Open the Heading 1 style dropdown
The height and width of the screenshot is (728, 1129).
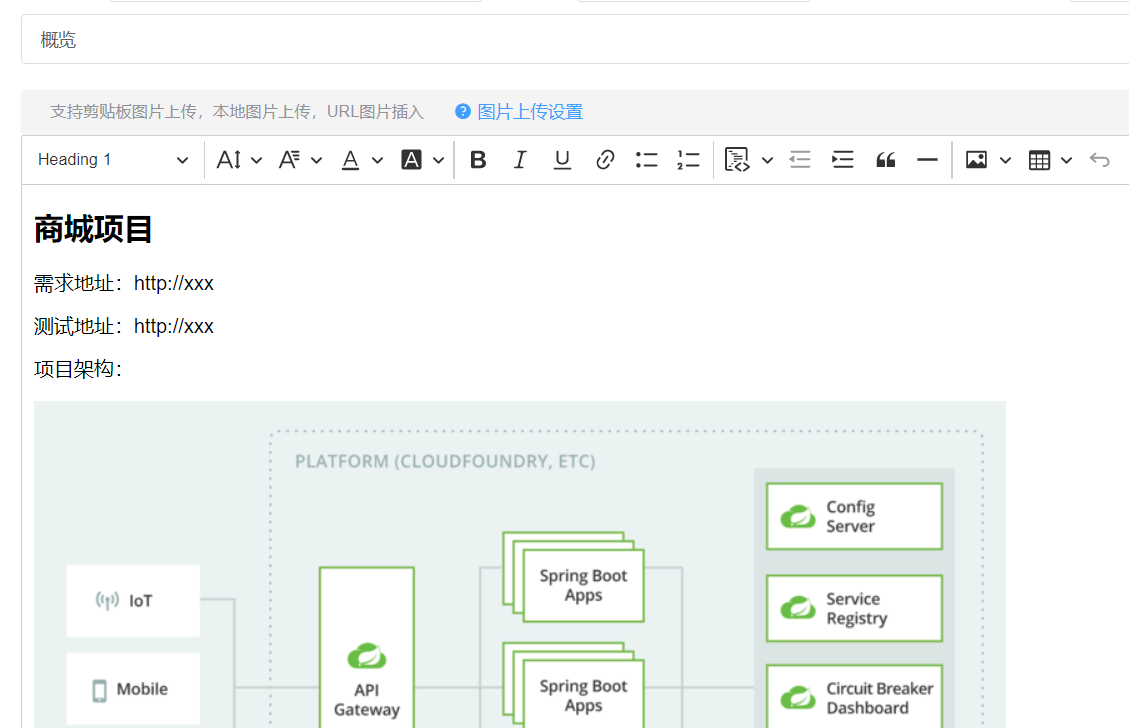pyautogui.click(x=113, y=160)
